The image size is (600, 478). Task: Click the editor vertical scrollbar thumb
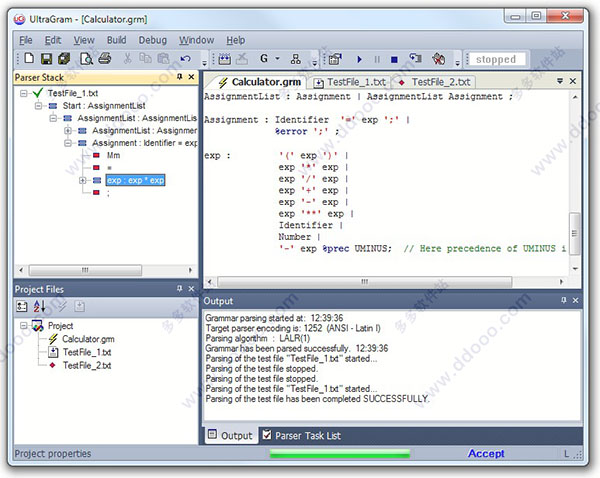574,233
